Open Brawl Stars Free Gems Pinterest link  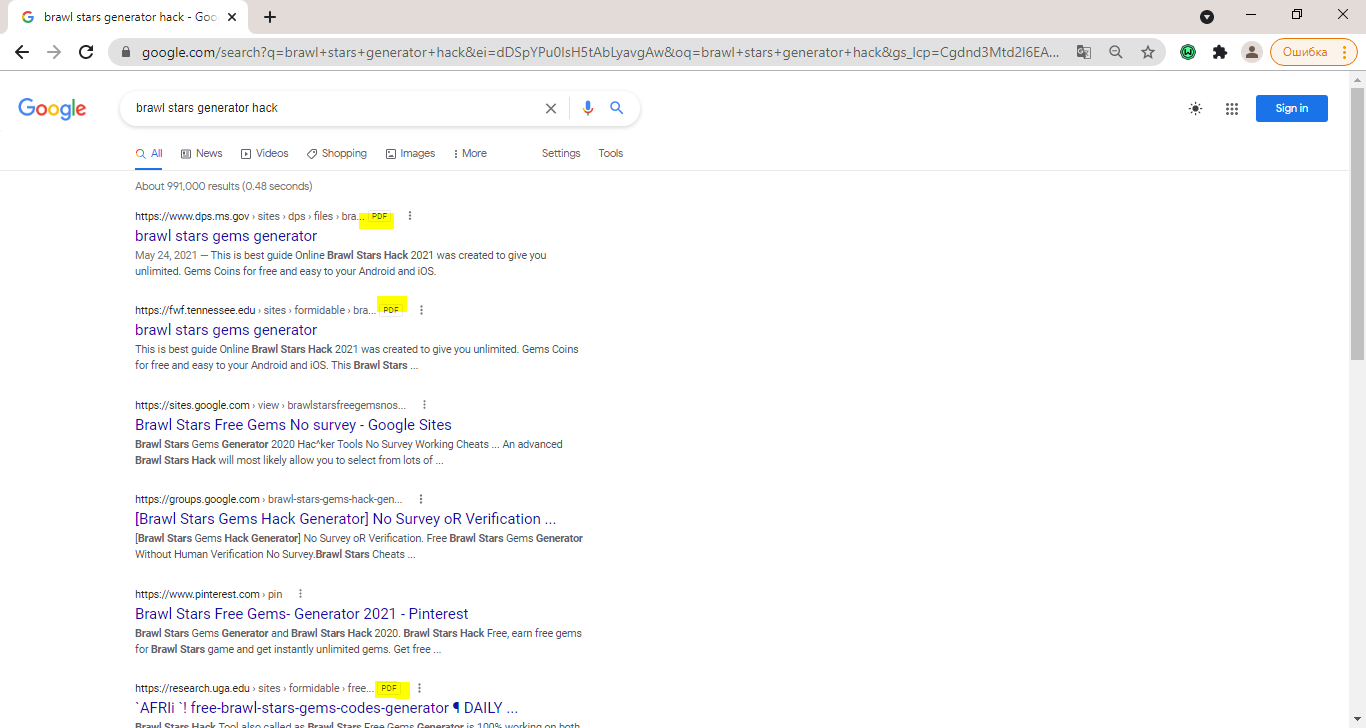[302, 614]
